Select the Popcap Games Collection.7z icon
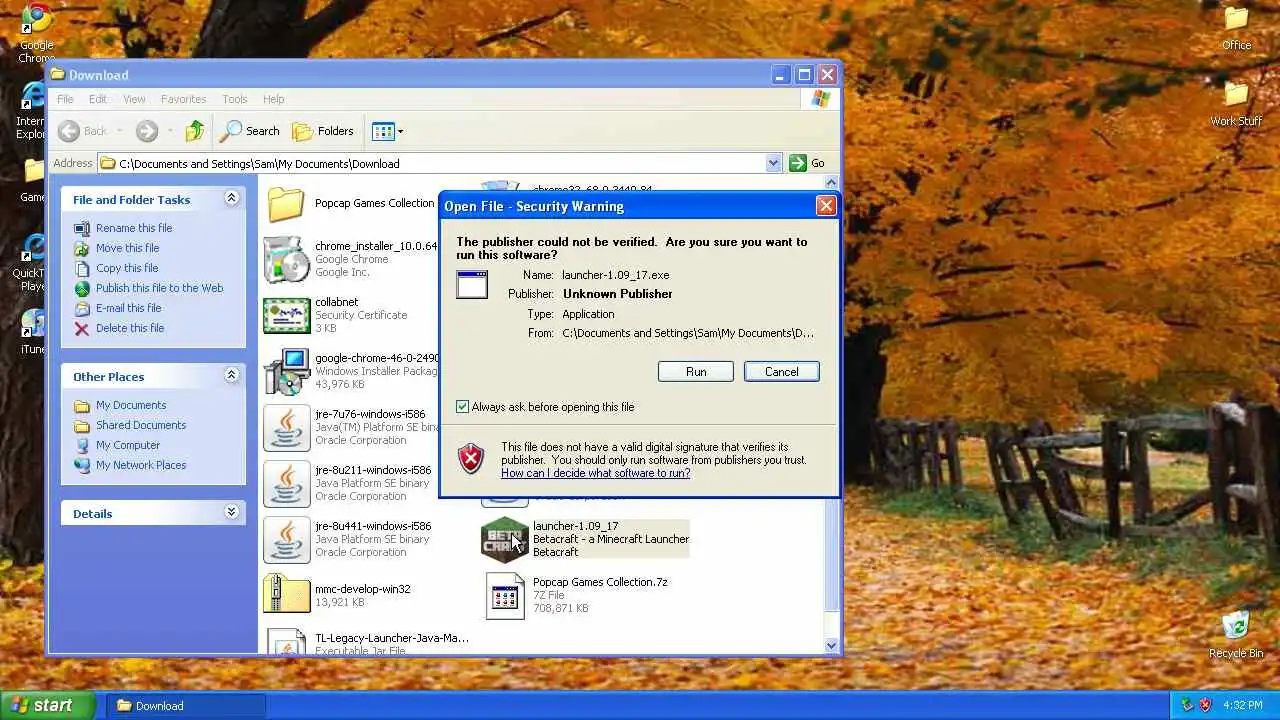Viewport: 1280px width, 720px height. point(504,595)
